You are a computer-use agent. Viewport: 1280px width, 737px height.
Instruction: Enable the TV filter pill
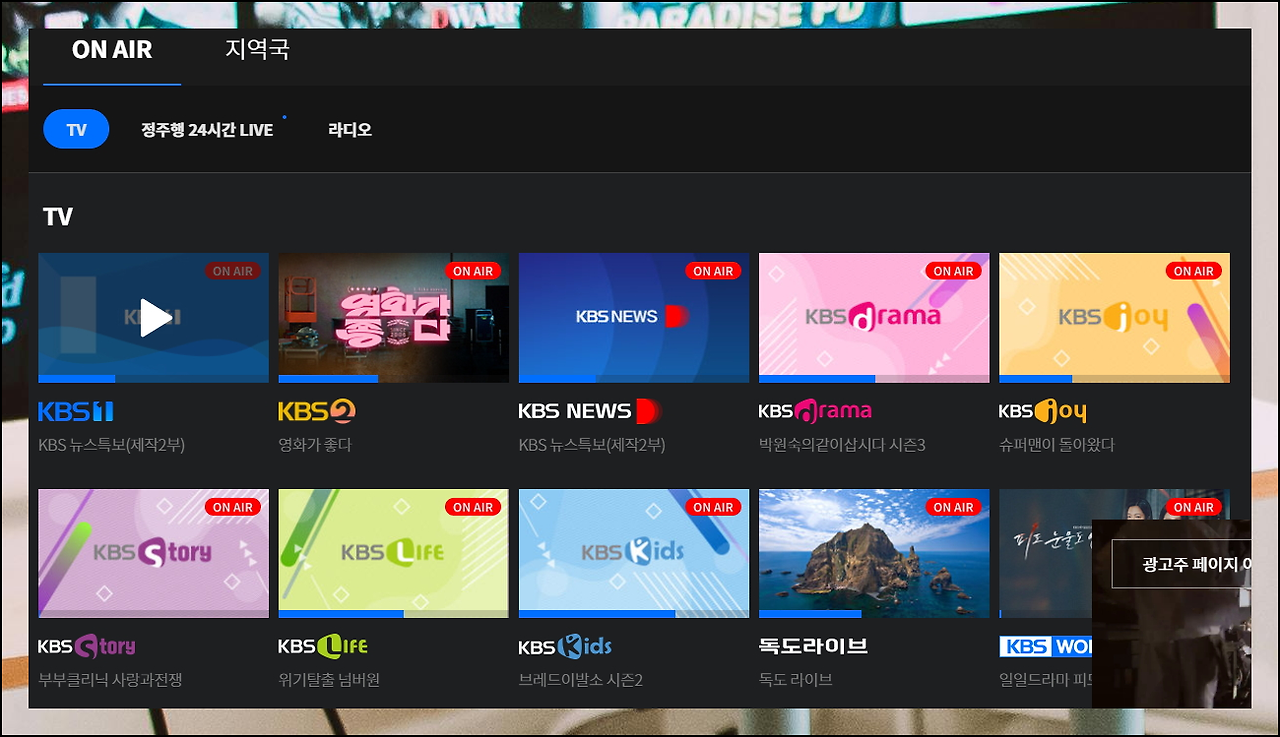coord(76,129)
